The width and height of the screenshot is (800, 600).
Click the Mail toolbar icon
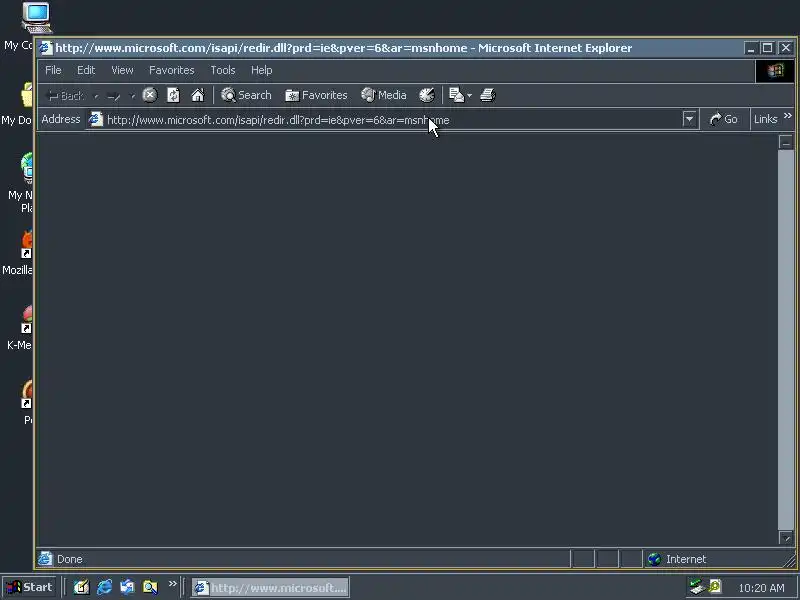tap(456, 95)
